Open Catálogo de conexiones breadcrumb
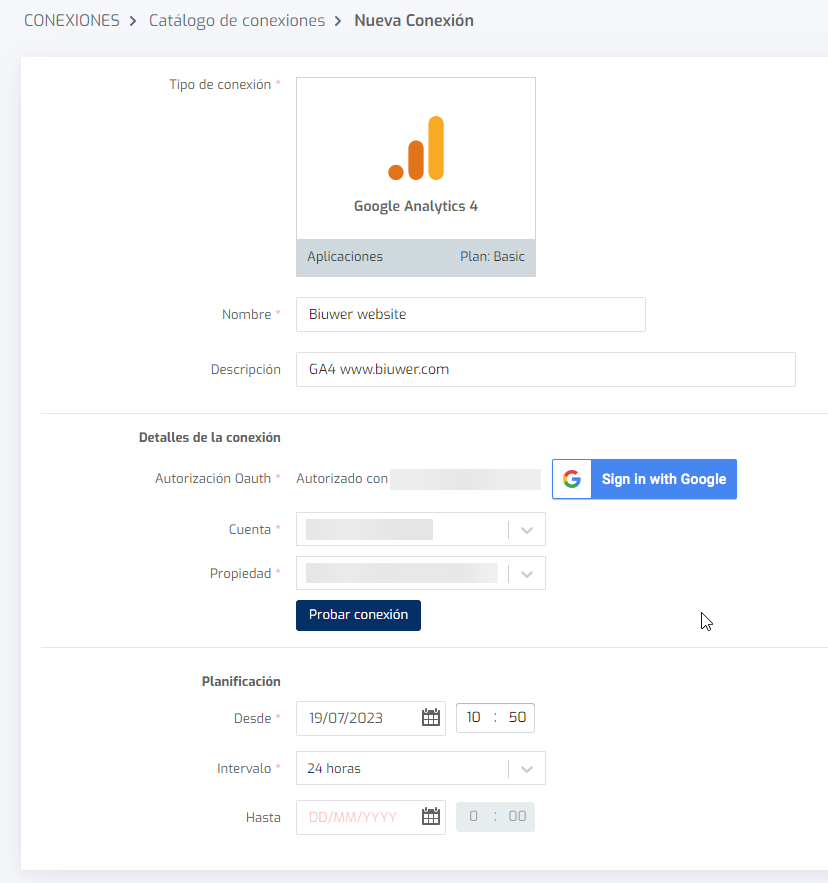 [237, 21]
